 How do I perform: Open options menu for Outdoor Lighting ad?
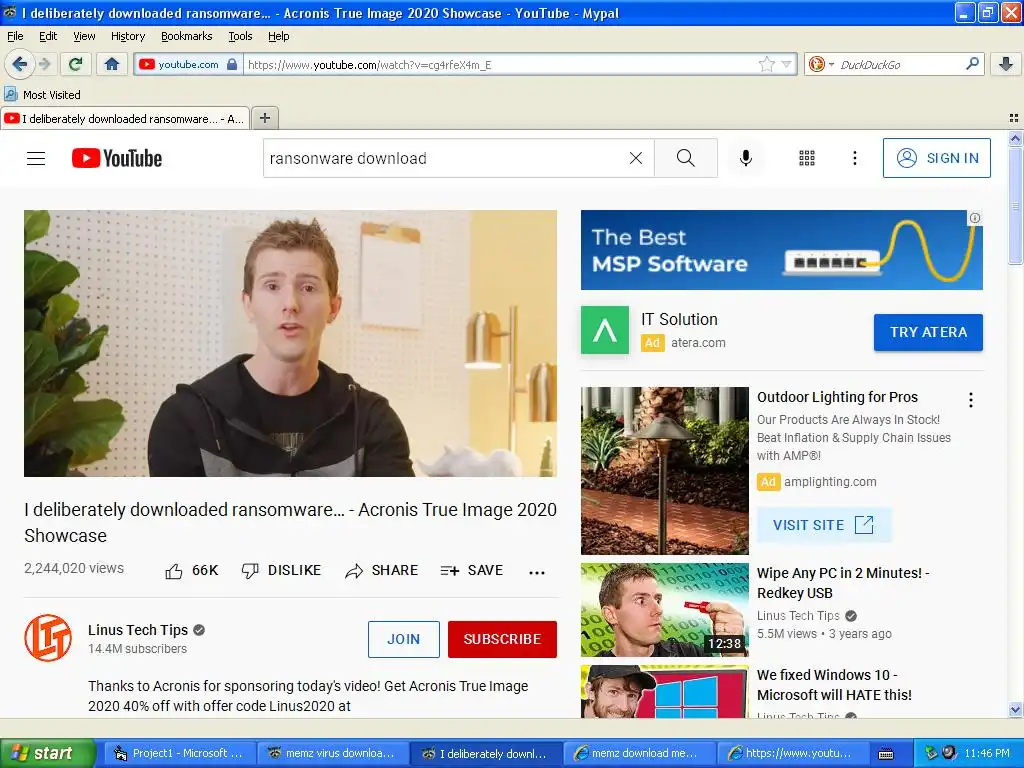click(971, 400)
